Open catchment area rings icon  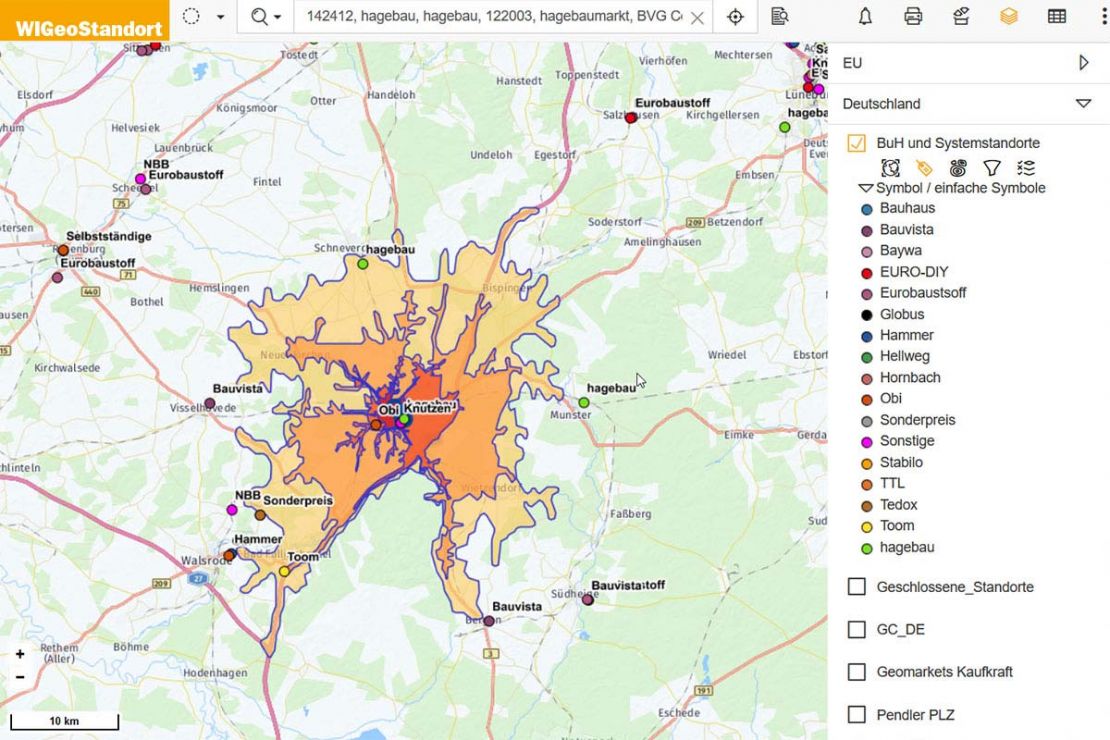(x=958, y=168)
